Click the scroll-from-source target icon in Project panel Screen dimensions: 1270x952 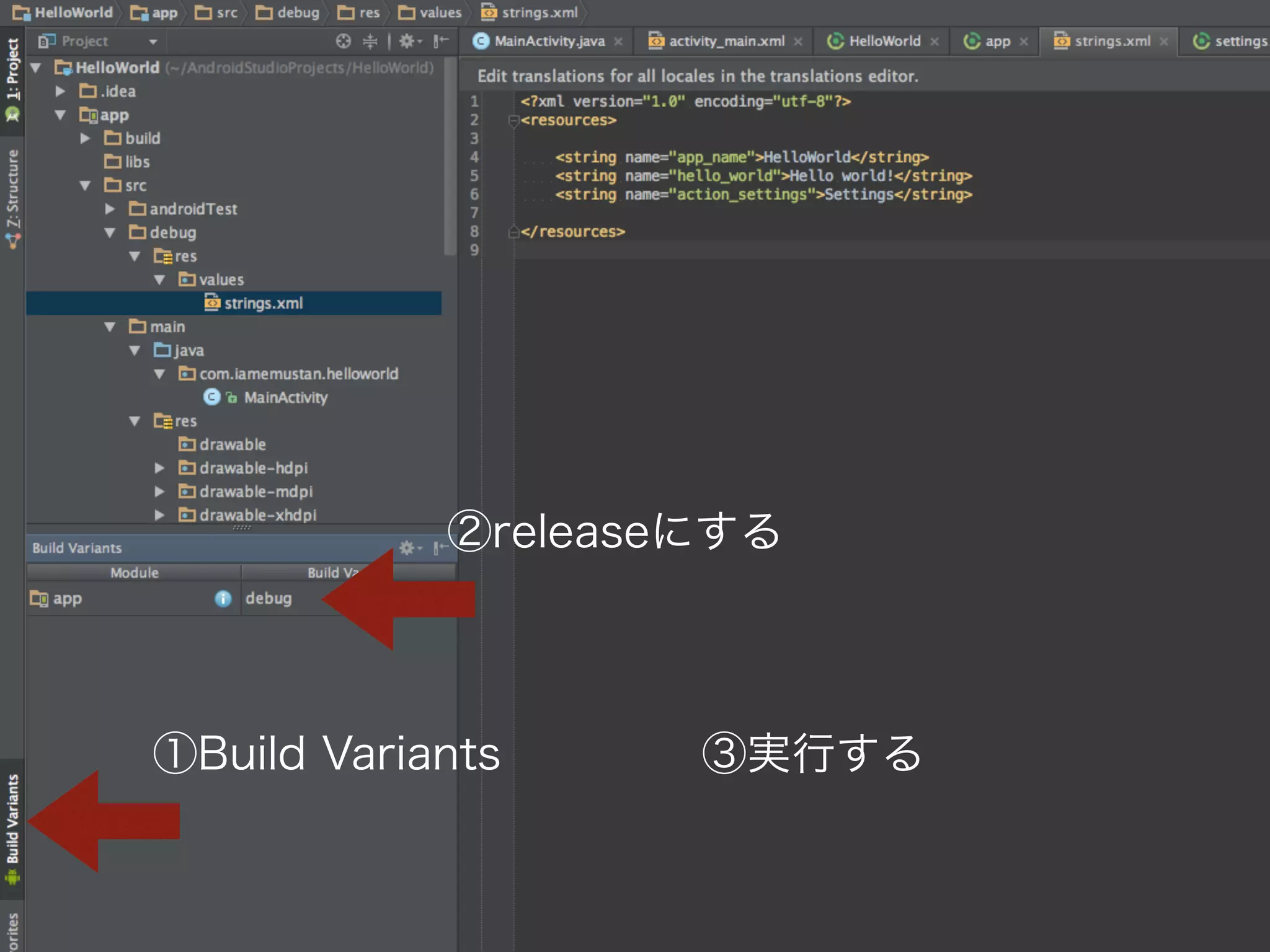pos(343,41)
